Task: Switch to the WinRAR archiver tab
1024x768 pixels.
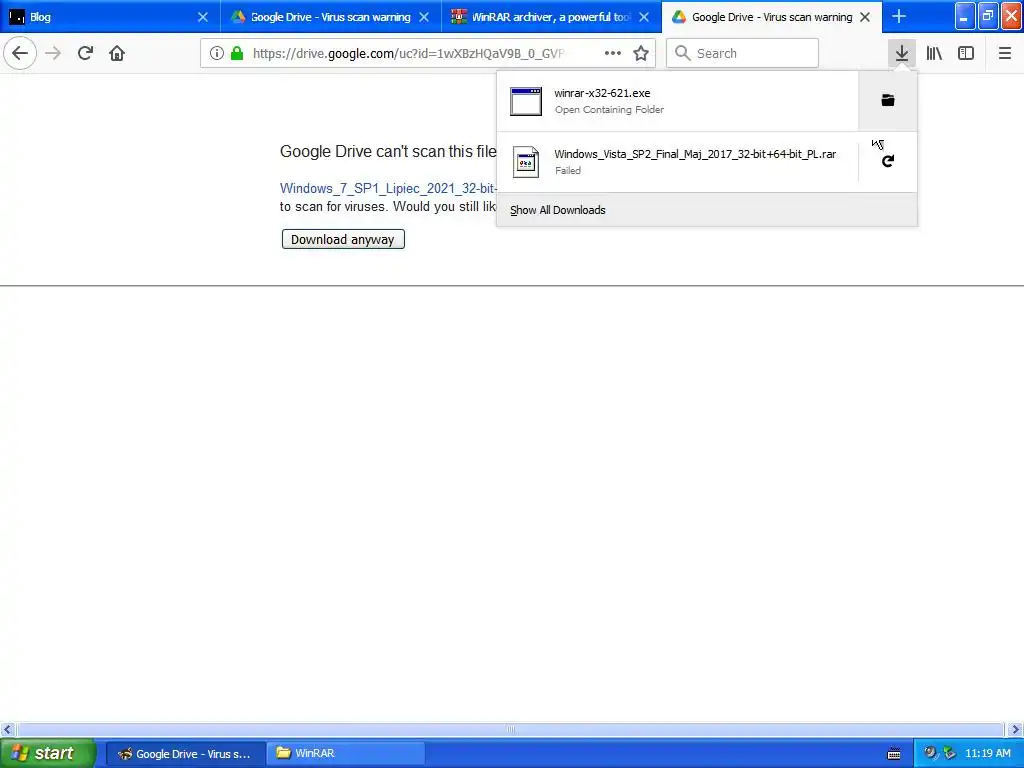Action: 551,17
